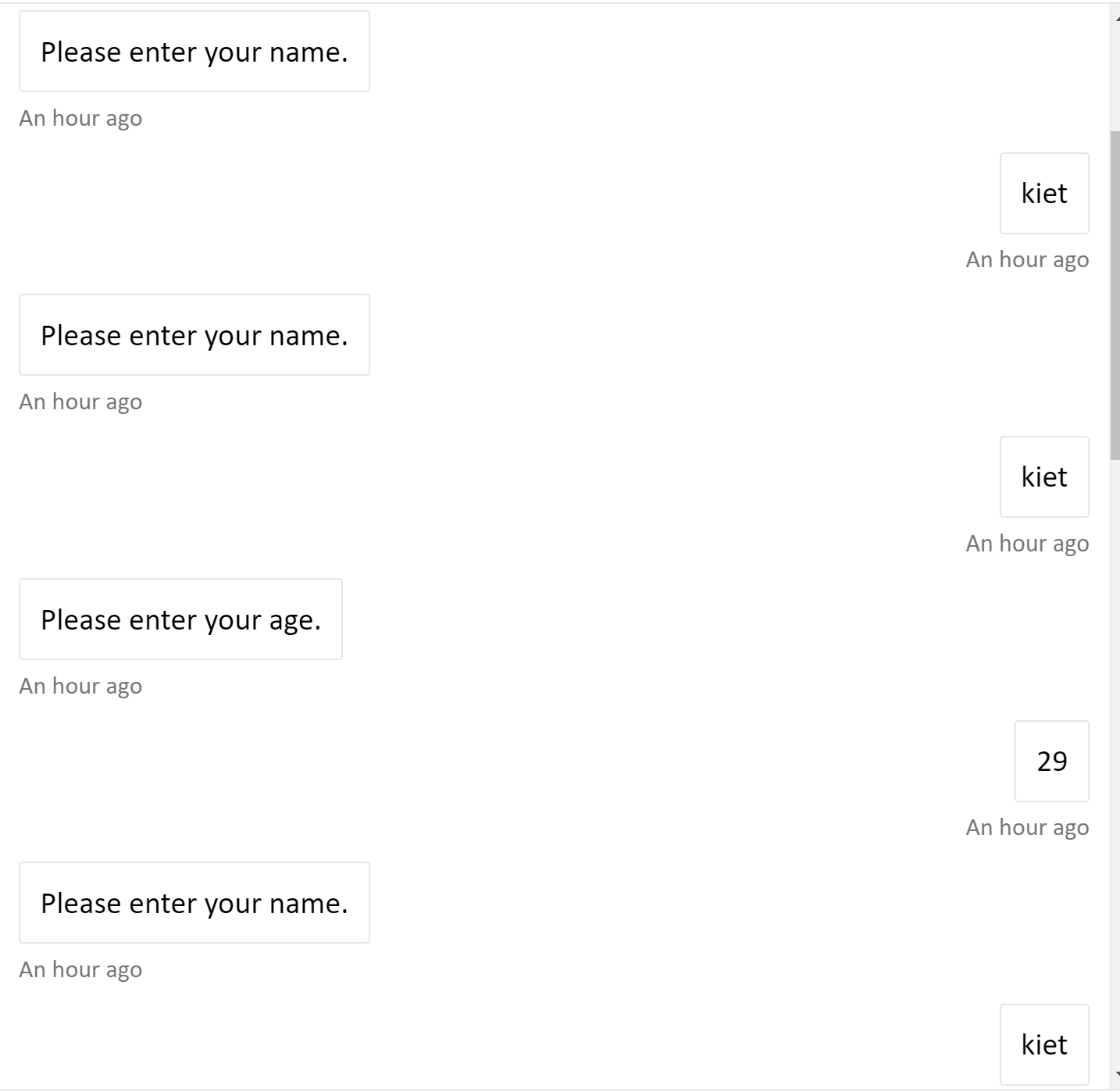
Task: Click the timestamp under the second kiet reply
Action: coord(1027,542)
